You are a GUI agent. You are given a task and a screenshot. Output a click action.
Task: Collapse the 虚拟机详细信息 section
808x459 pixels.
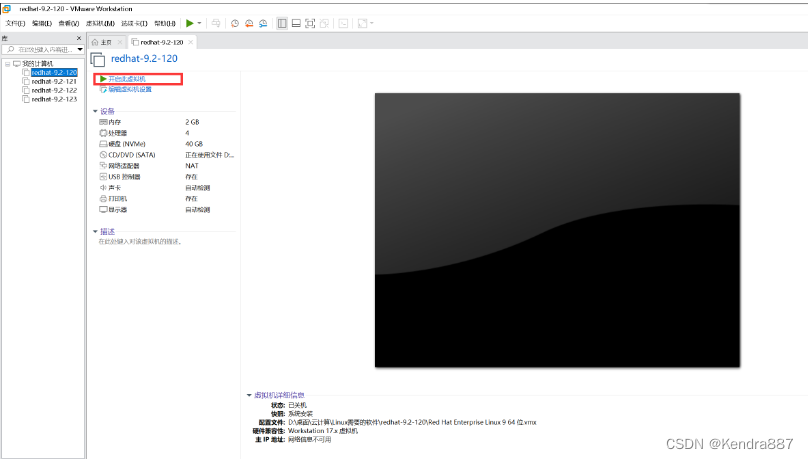coord(249,395)
